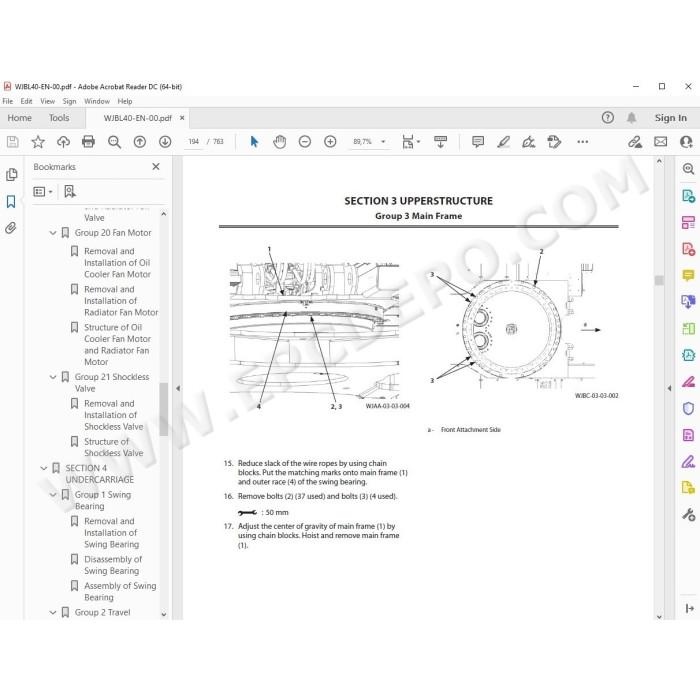Print the document with printer icon
Screen dimensions: 700x700
88,142
